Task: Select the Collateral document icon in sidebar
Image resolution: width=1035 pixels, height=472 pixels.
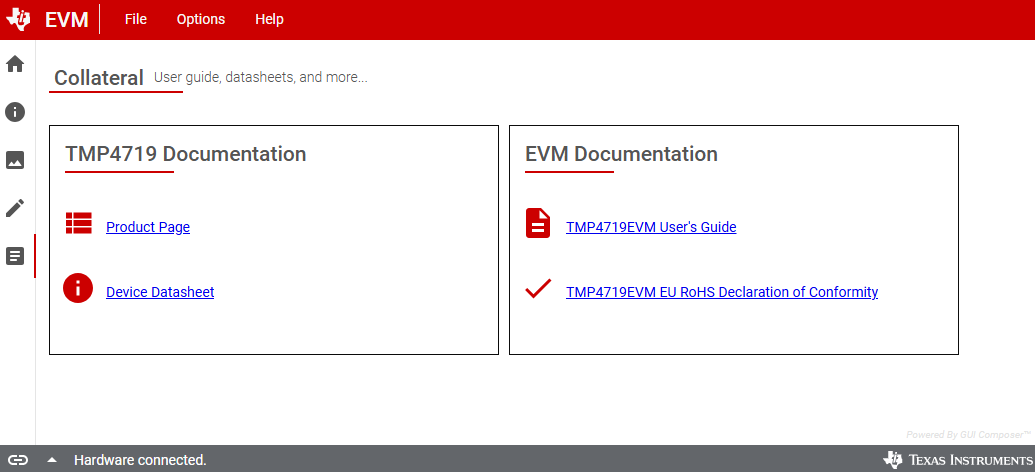Action: tap(15, 256)
